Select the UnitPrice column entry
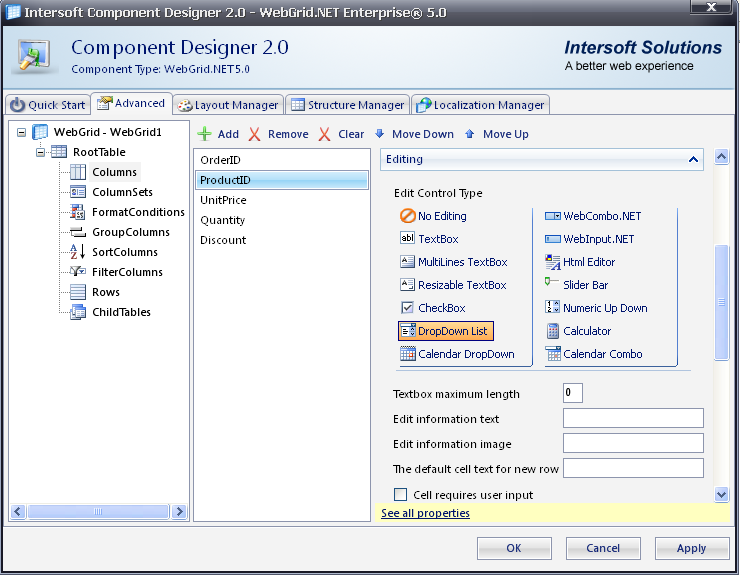 (282, 200)
